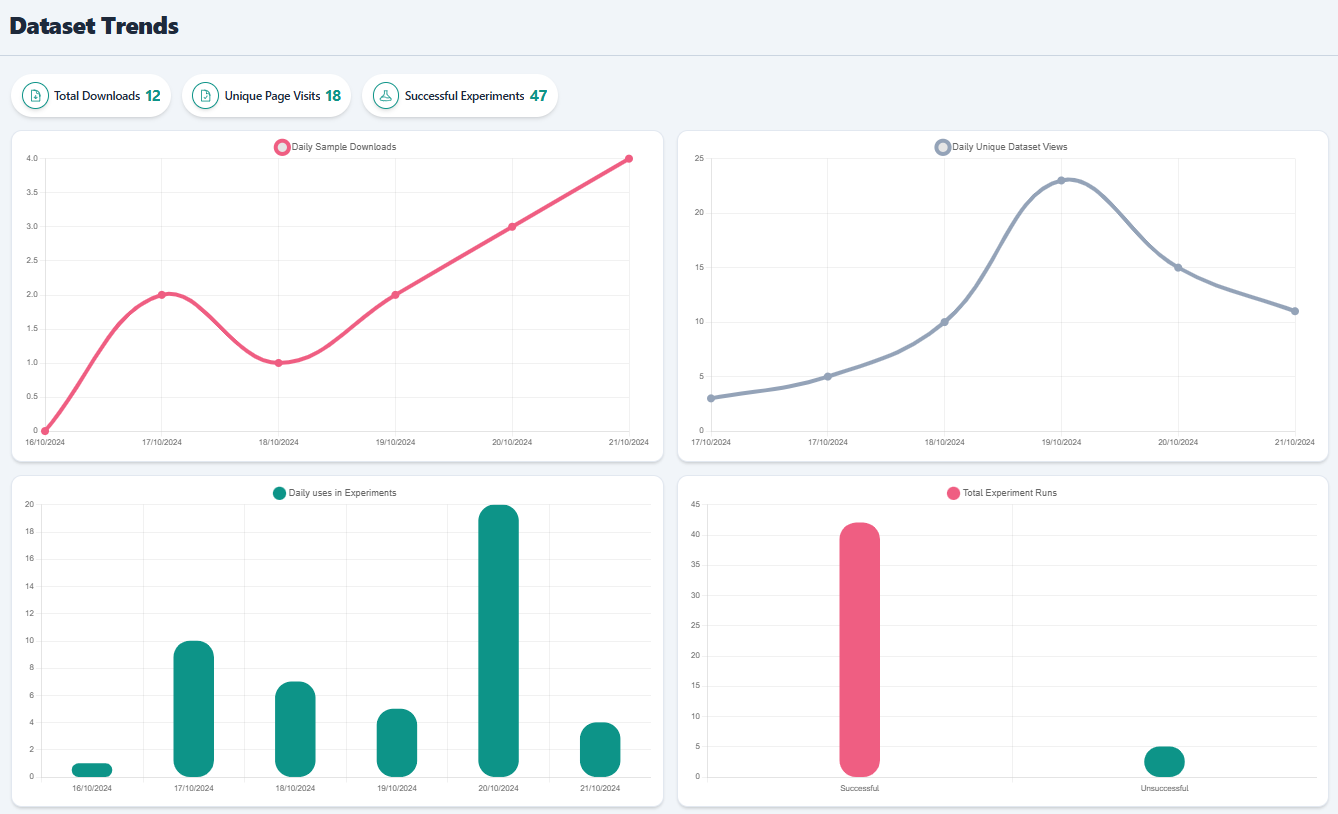Click the Successful Experiments count of 47
Image resolution: width=1338 pixels, height=814 pixels.
(541, 95)
